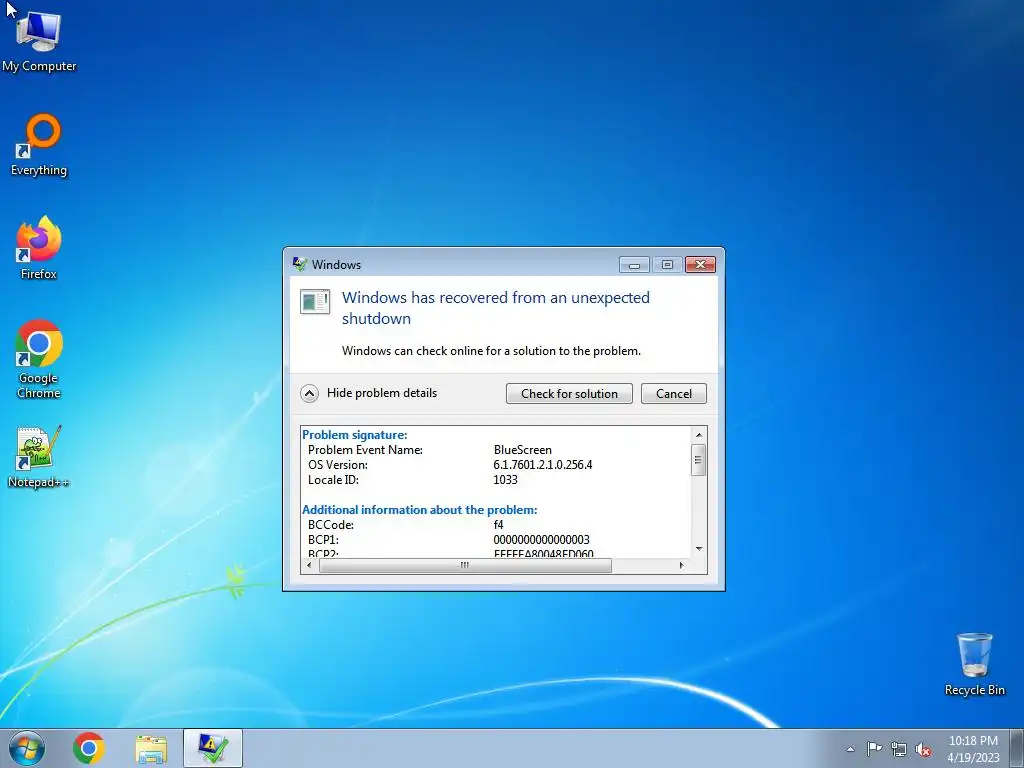Open the Recycle Bin
Screen dimensions: 1024x768
(974, 664)
